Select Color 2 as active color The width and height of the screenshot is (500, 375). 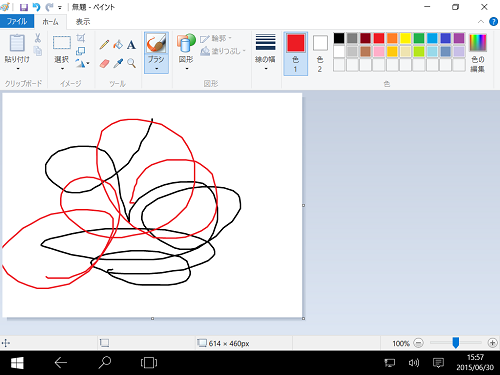(x=320, y=54)
